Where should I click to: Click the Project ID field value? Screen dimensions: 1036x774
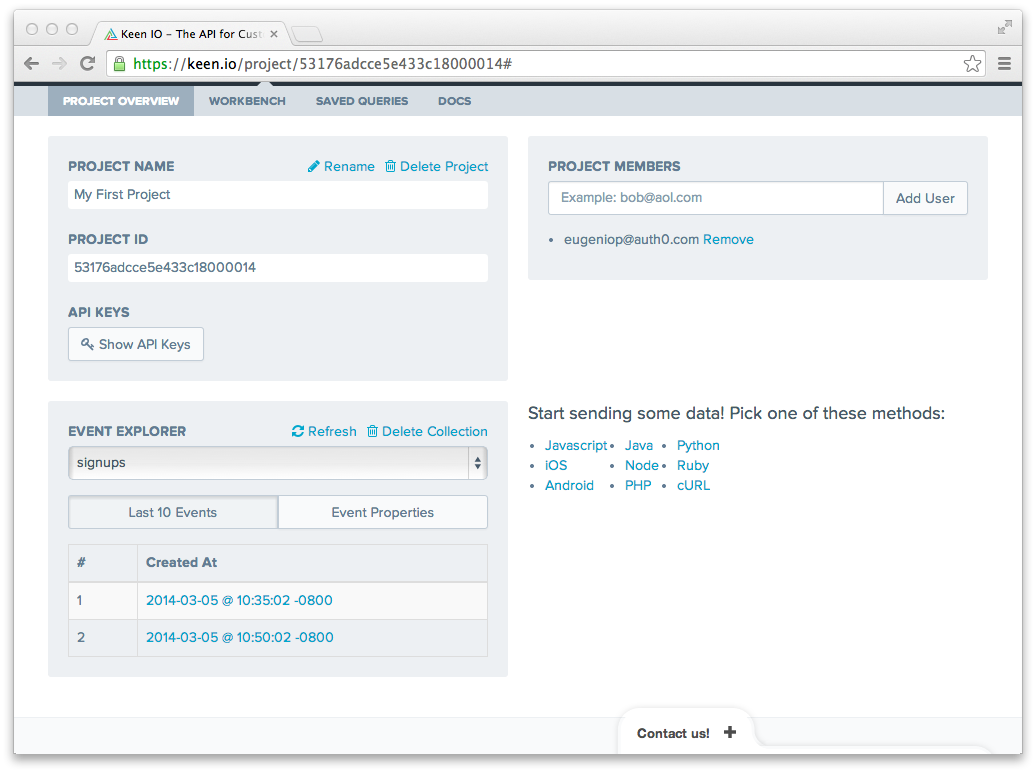[x=278, y=268]
